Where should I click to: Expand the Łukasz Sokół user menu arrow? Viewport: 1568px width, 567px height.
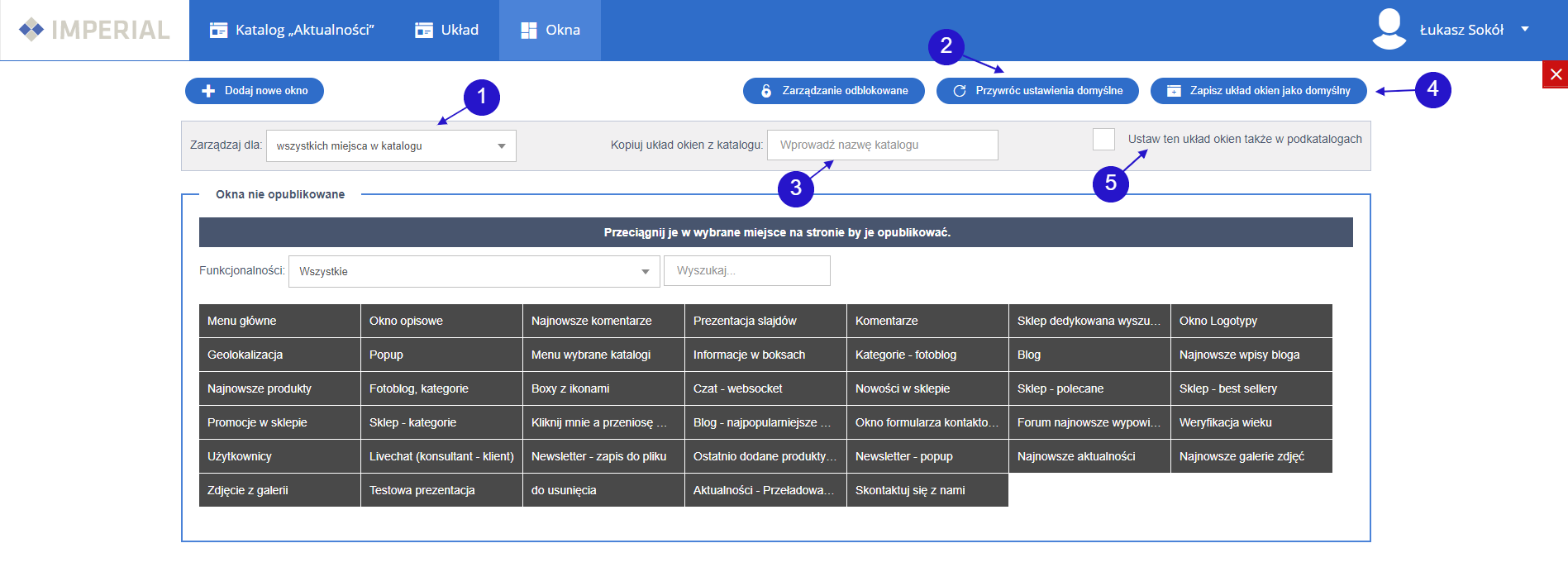1525,30
